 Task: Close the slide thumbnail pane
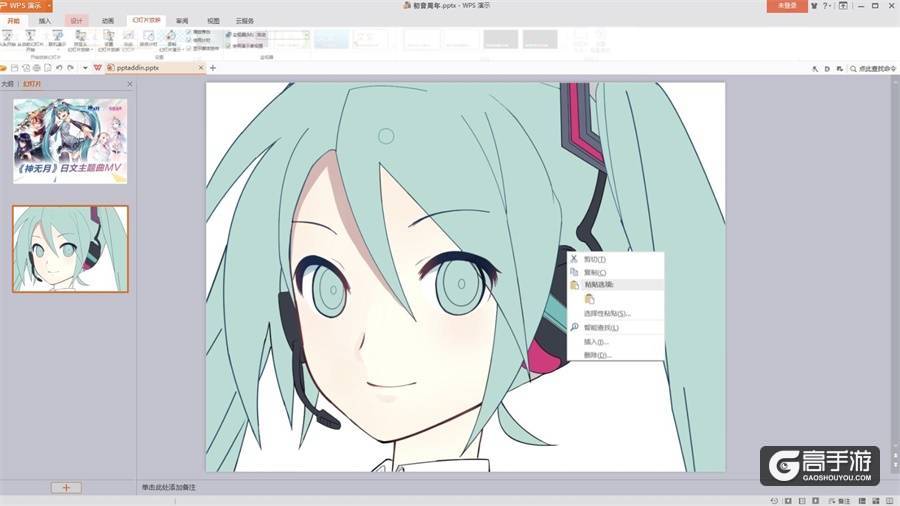[x=130, y=84]
